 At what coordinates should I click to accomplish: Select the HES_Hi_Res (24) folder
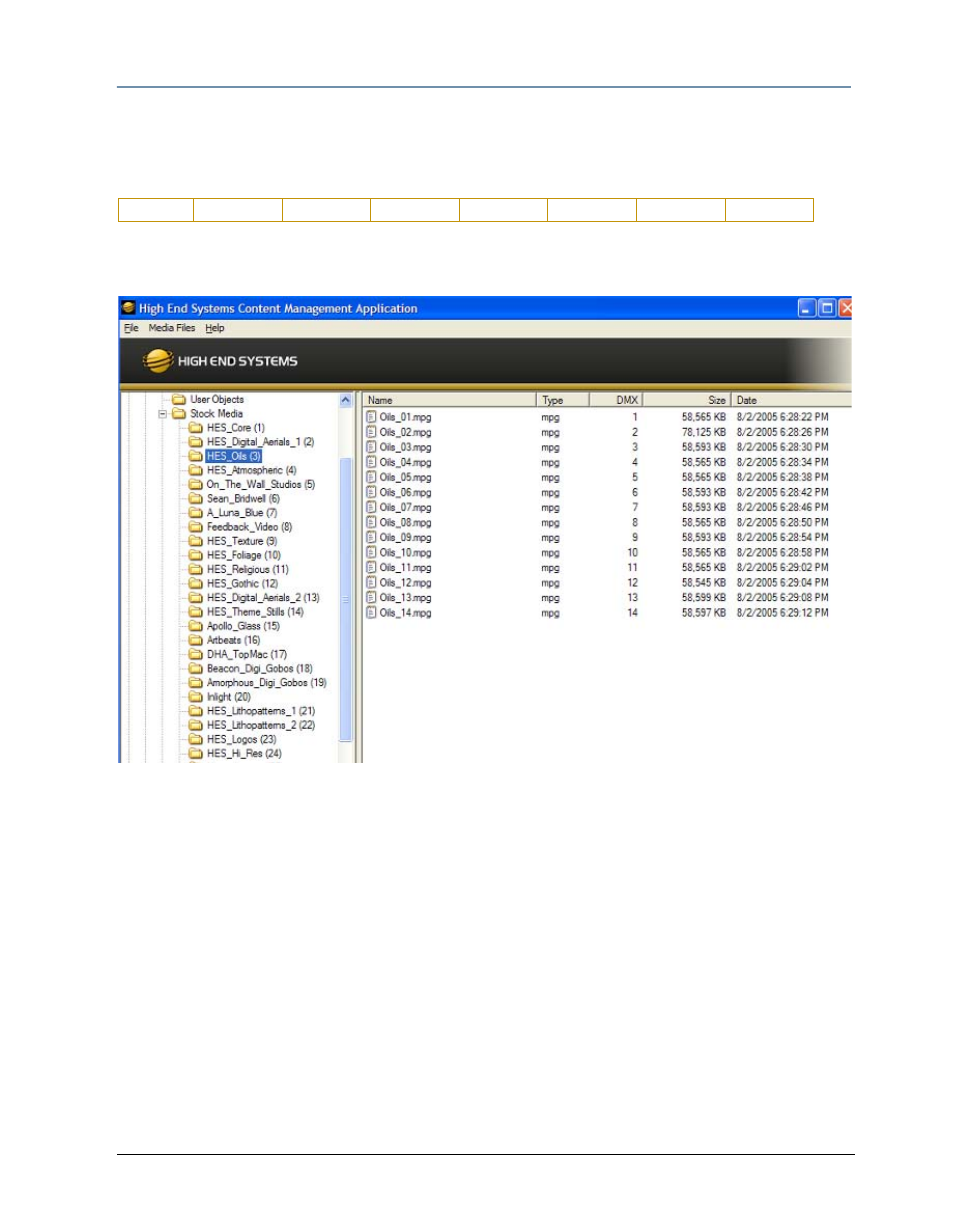243,753
